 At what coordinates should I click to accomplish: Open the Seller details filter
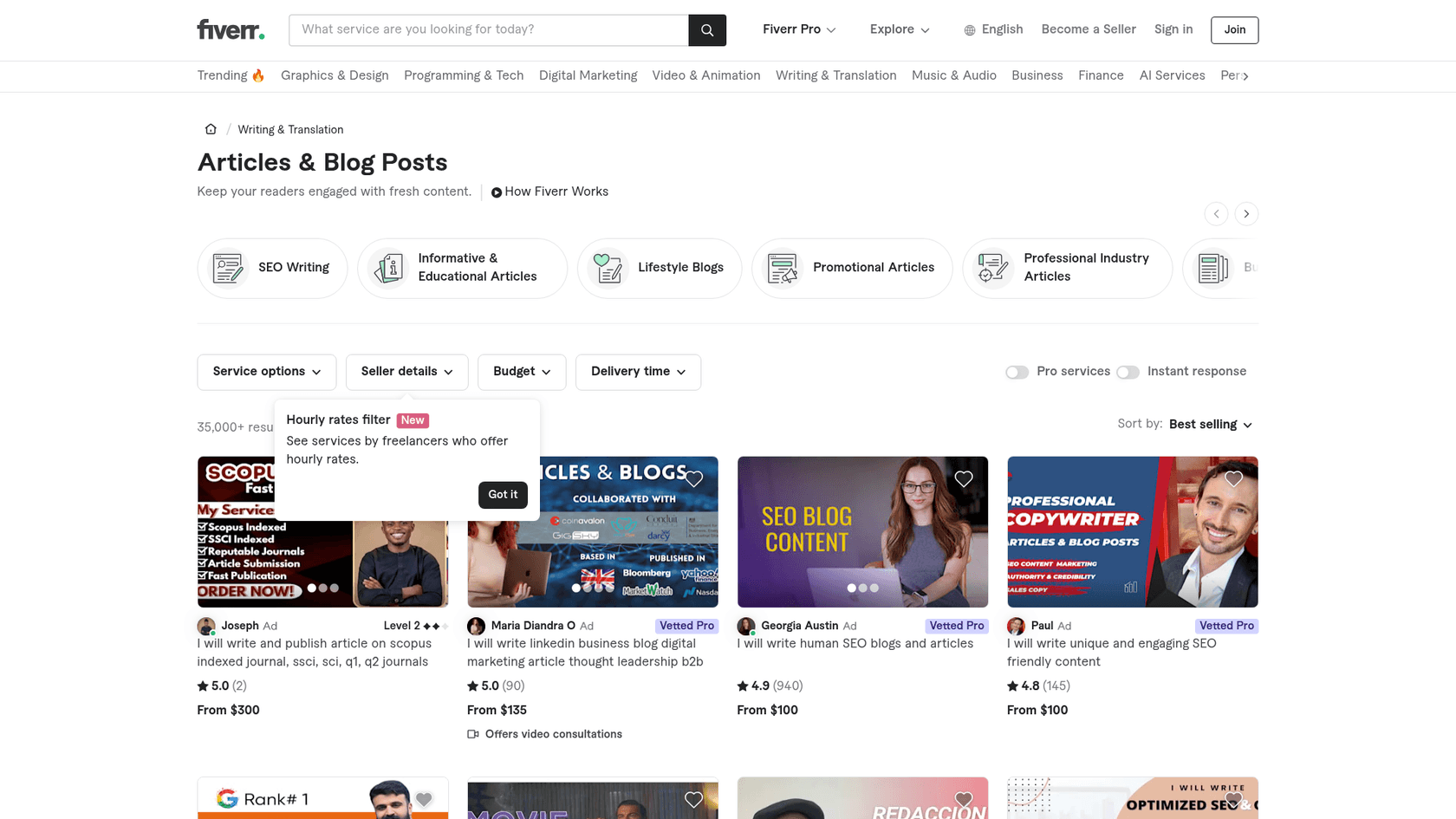[x=406, y=372]
